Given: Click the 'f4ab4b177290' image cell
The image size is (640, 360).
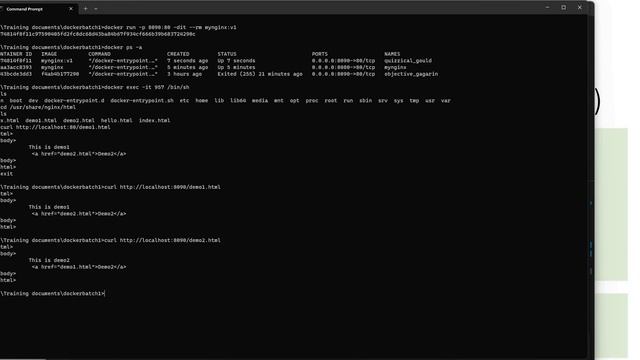Looking at the screenshot, I should (x=60, y=74).
